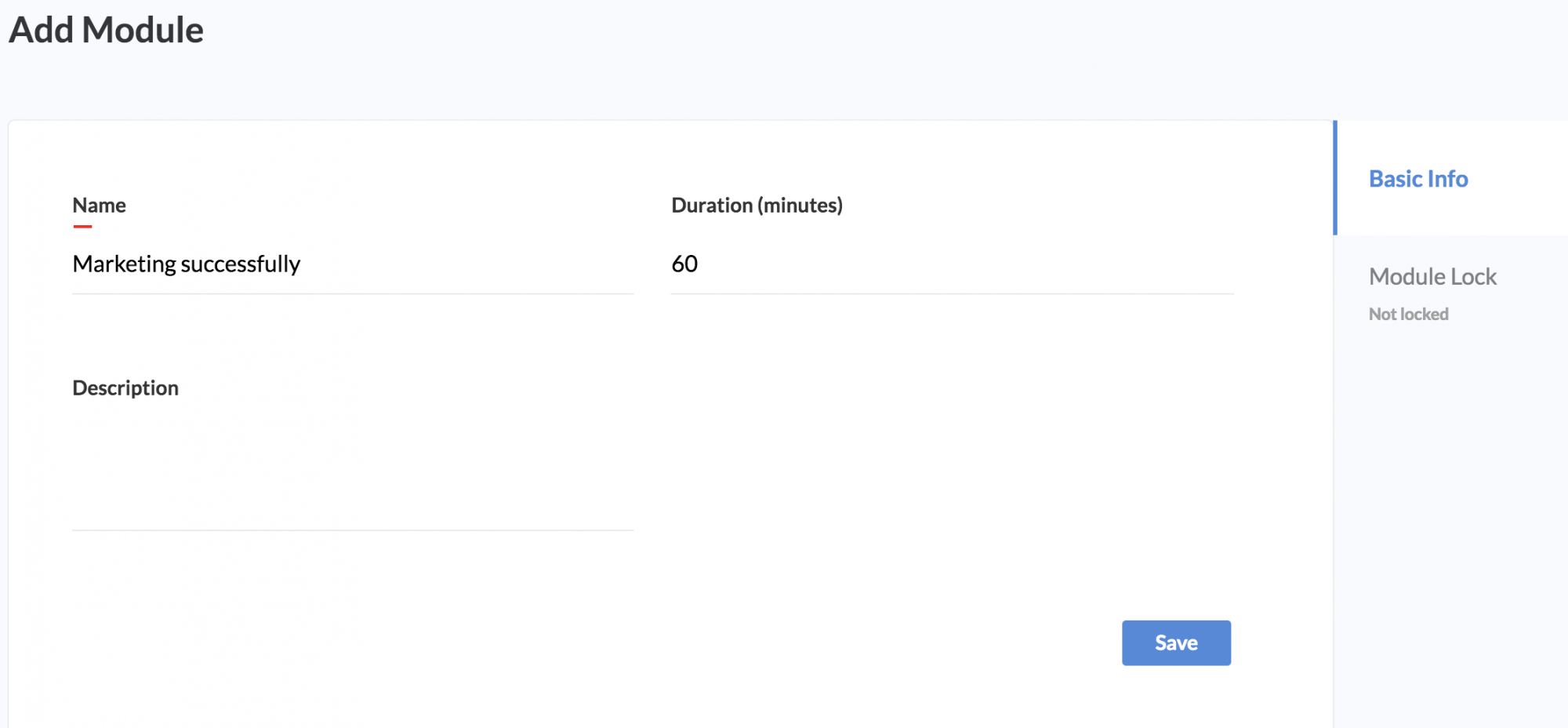Click the red underline beneath Name label
Screen dimensions: 1568x728
(x=82, y=227)
